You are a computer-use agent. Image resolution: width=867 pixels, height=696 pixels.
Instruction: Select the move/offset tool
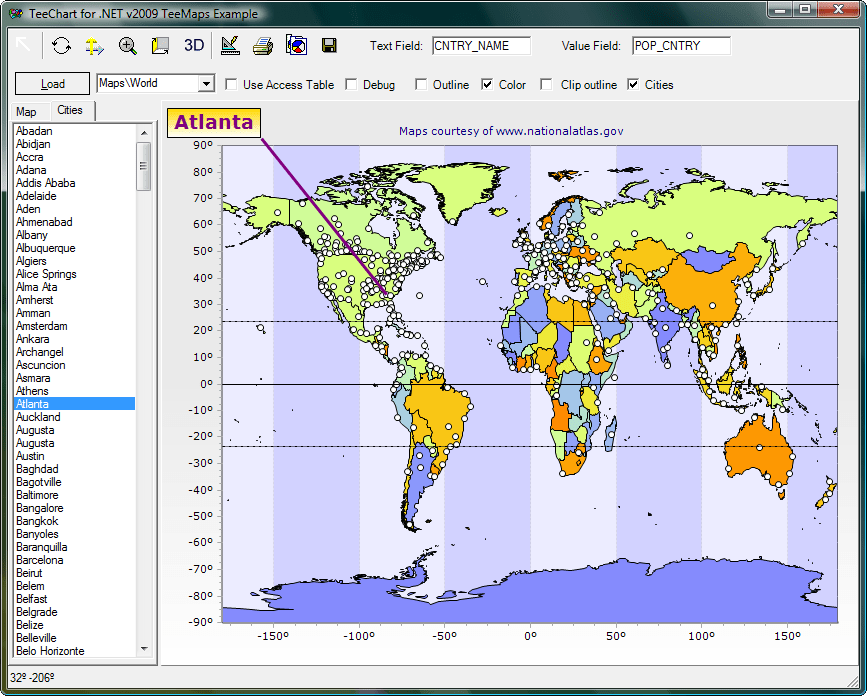(x=92, y=45)
